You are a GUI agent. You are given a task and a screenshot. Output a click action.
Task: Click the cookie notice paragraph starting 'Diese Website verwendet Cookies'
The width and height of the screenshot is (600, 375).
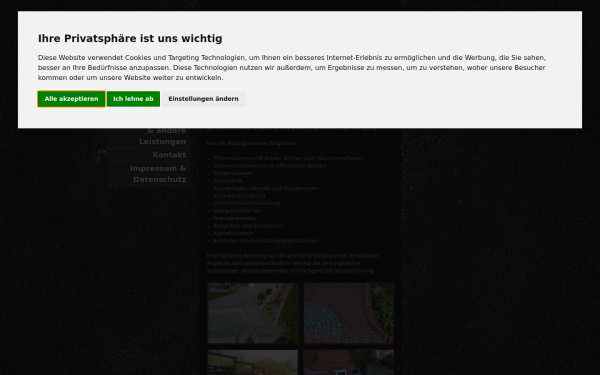(x=292, y=68)
